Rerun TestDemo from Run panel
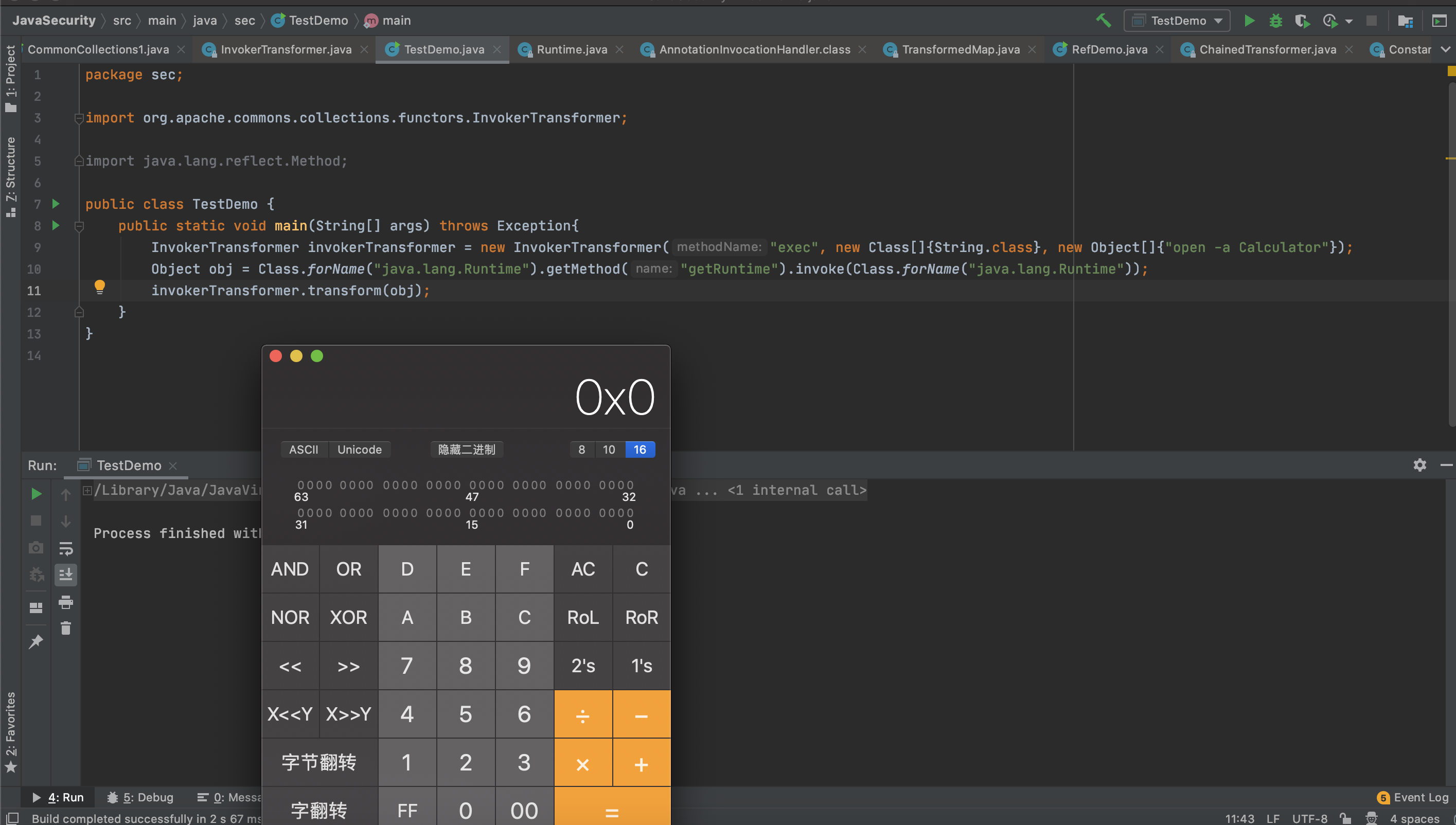The height and width of the screenshot is (825, 1456). (35, 494)
